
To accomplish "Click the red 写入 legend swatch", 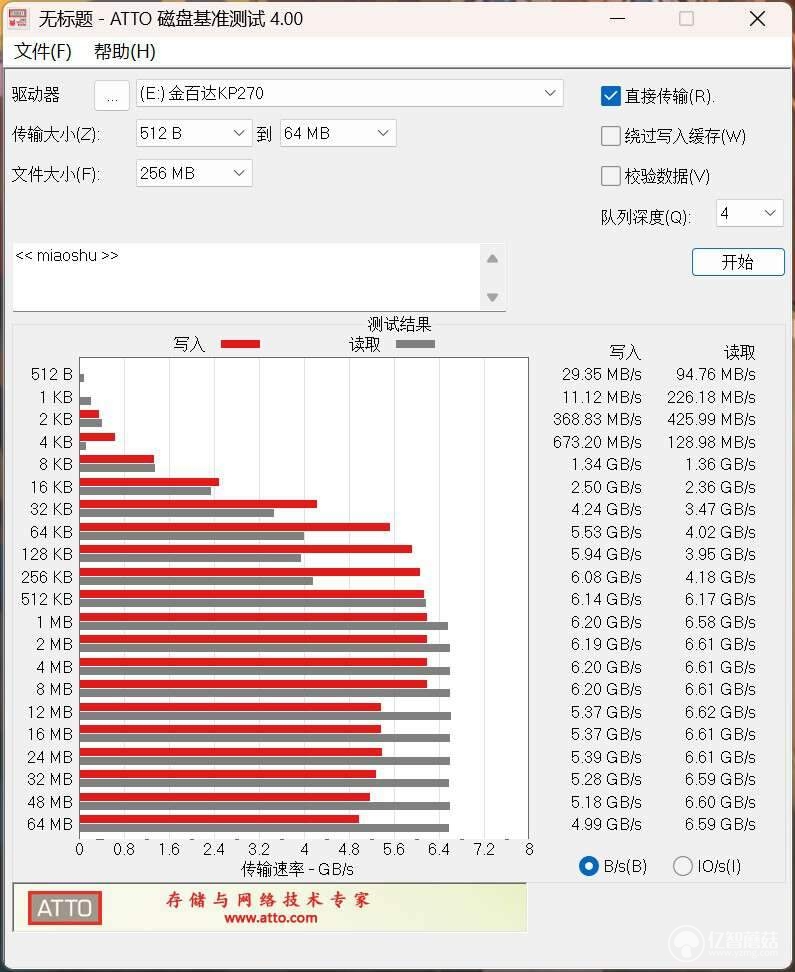I will tap(240, 344).
